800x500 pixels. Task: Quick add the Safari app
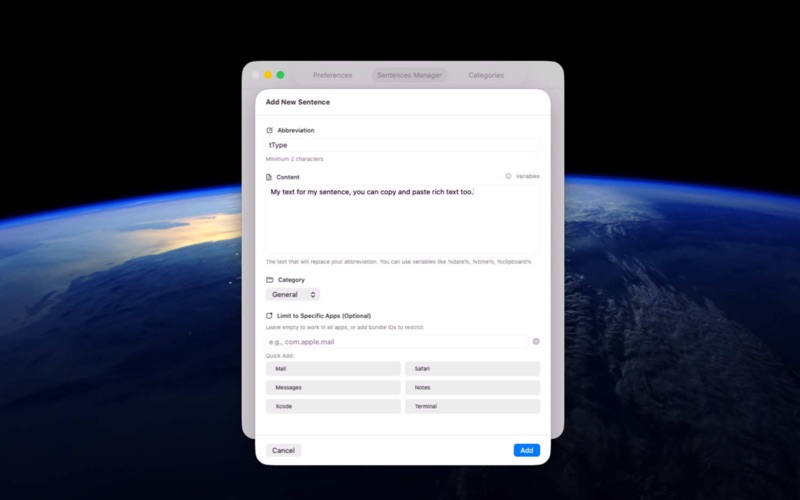(472, 368)
